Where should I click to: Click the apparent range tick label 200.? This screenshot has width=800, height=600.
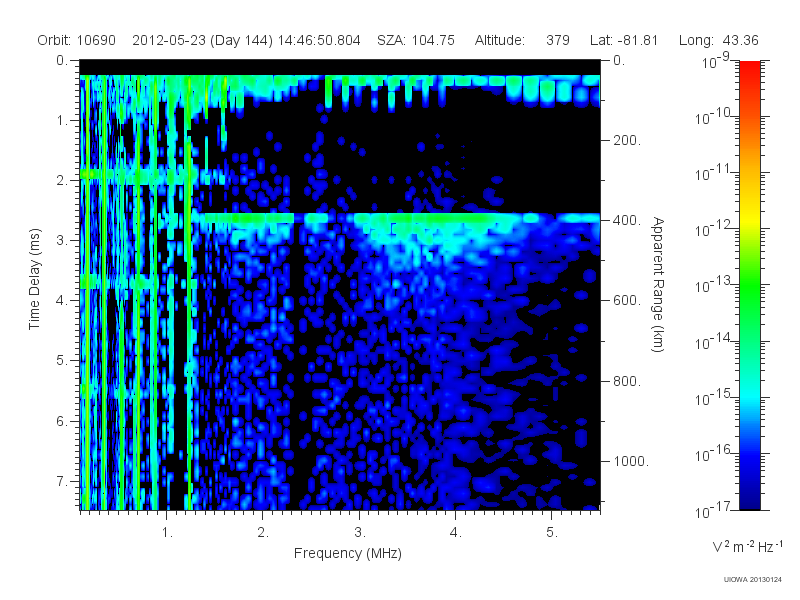coord(627,140)
